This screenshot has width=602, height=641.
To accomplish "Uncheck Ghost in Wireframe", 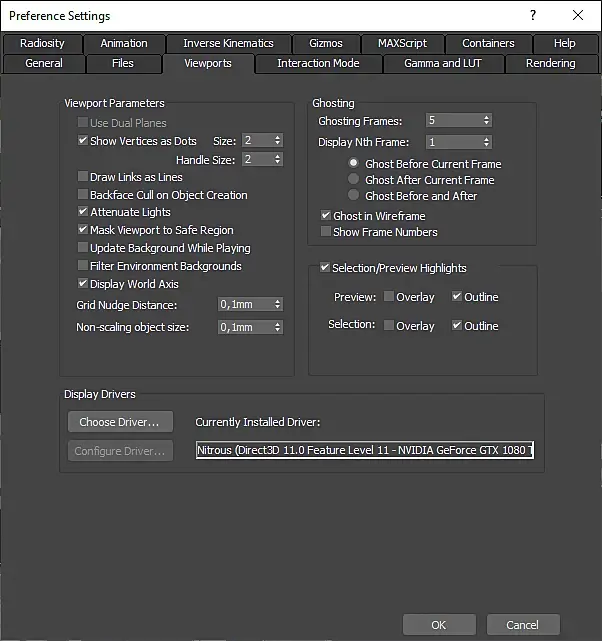I will click(x=326, y=215).
